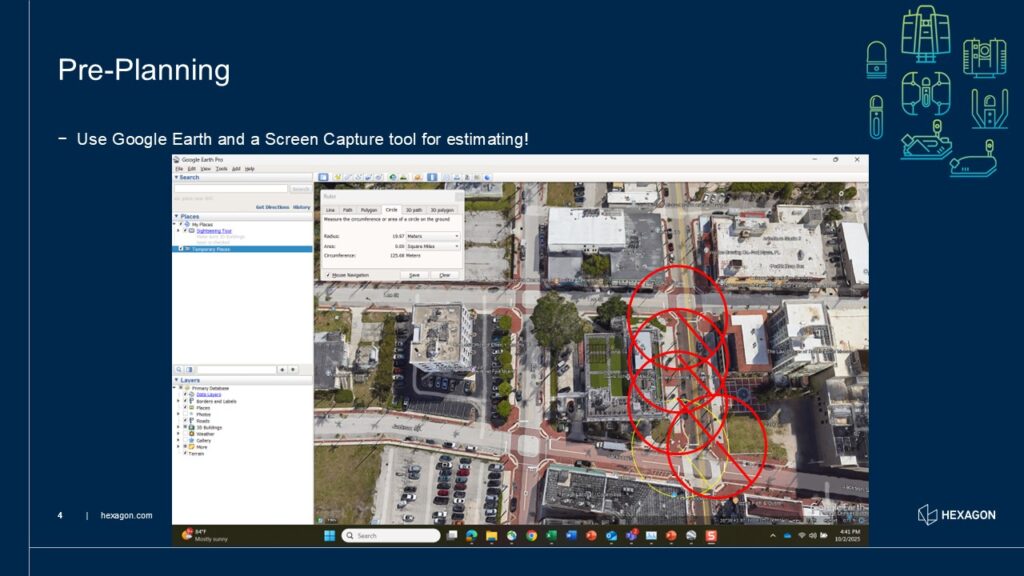
Task: Toggle the sidebar hide/show toolbar icon
Action: (x=324, y=177)
